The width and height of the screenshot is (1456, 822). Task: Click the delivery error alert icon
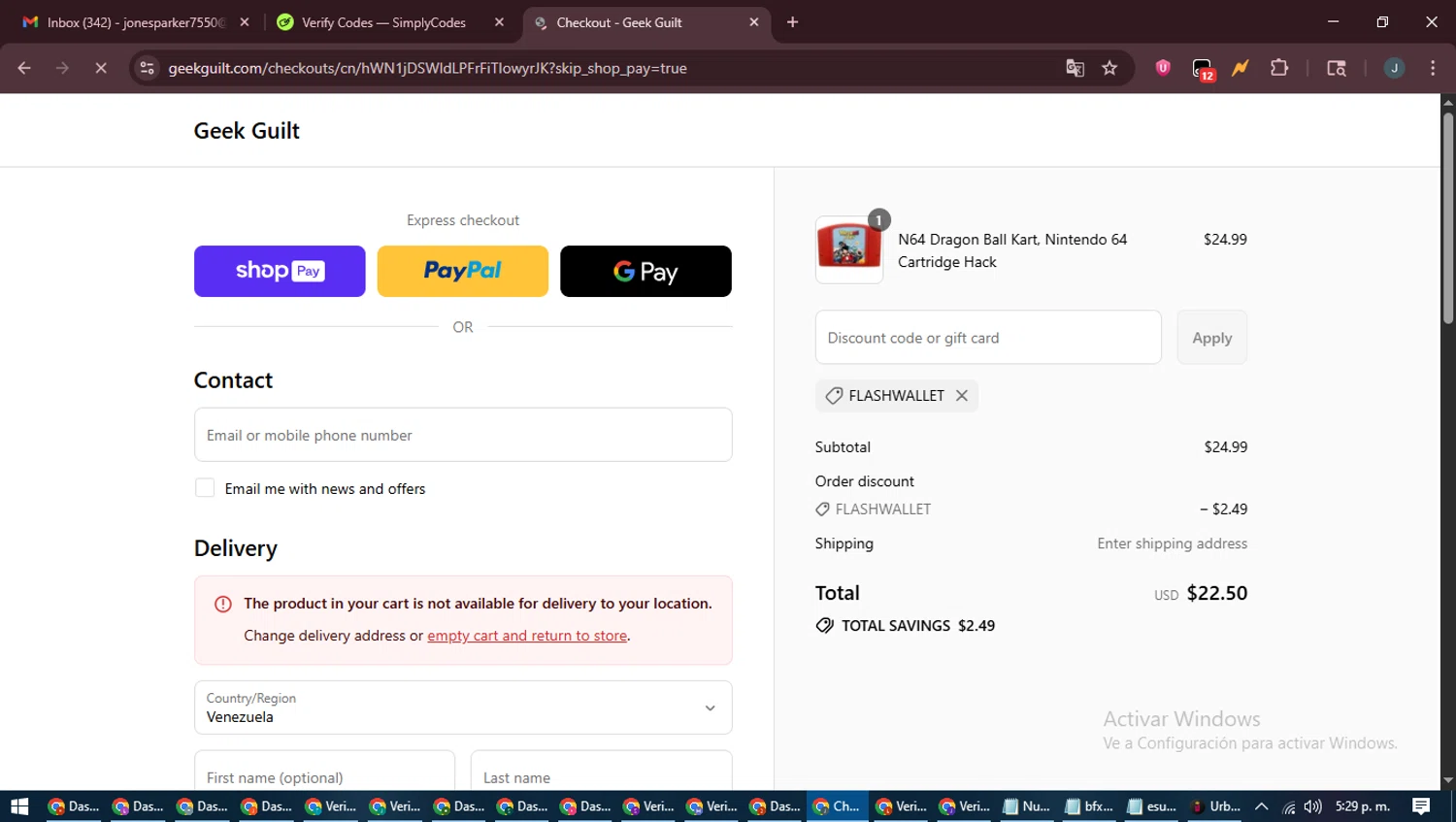tap(223, 604)
